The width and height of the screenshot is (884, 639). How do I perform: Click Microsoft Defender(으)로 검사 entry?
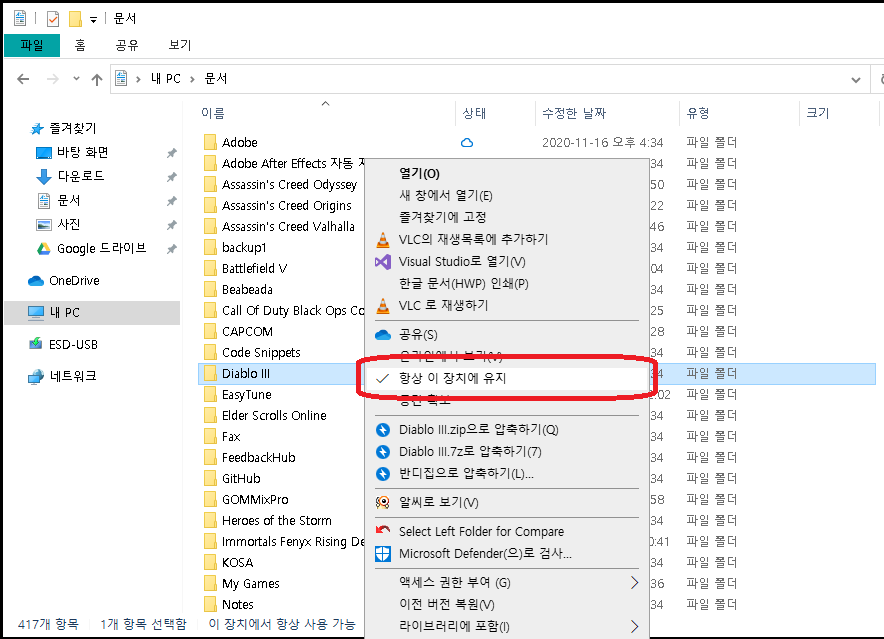coord(485,554)
